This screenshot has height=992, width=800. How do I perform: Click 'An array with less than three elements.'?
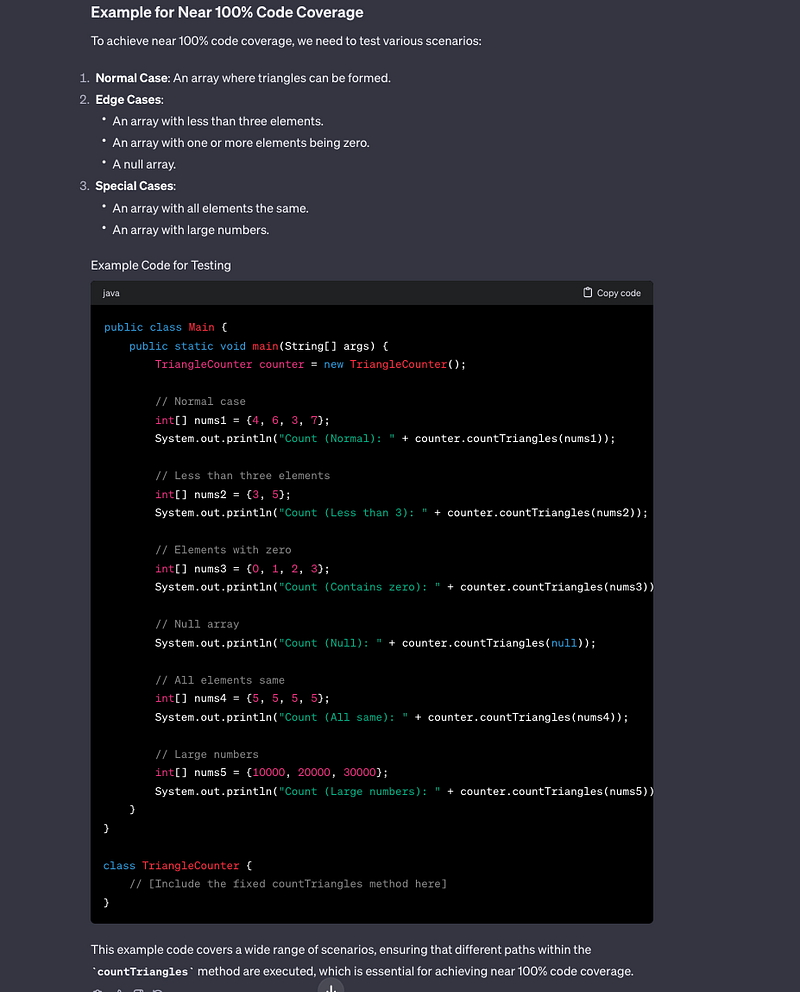pyautogui.click(x=218, y=121)
